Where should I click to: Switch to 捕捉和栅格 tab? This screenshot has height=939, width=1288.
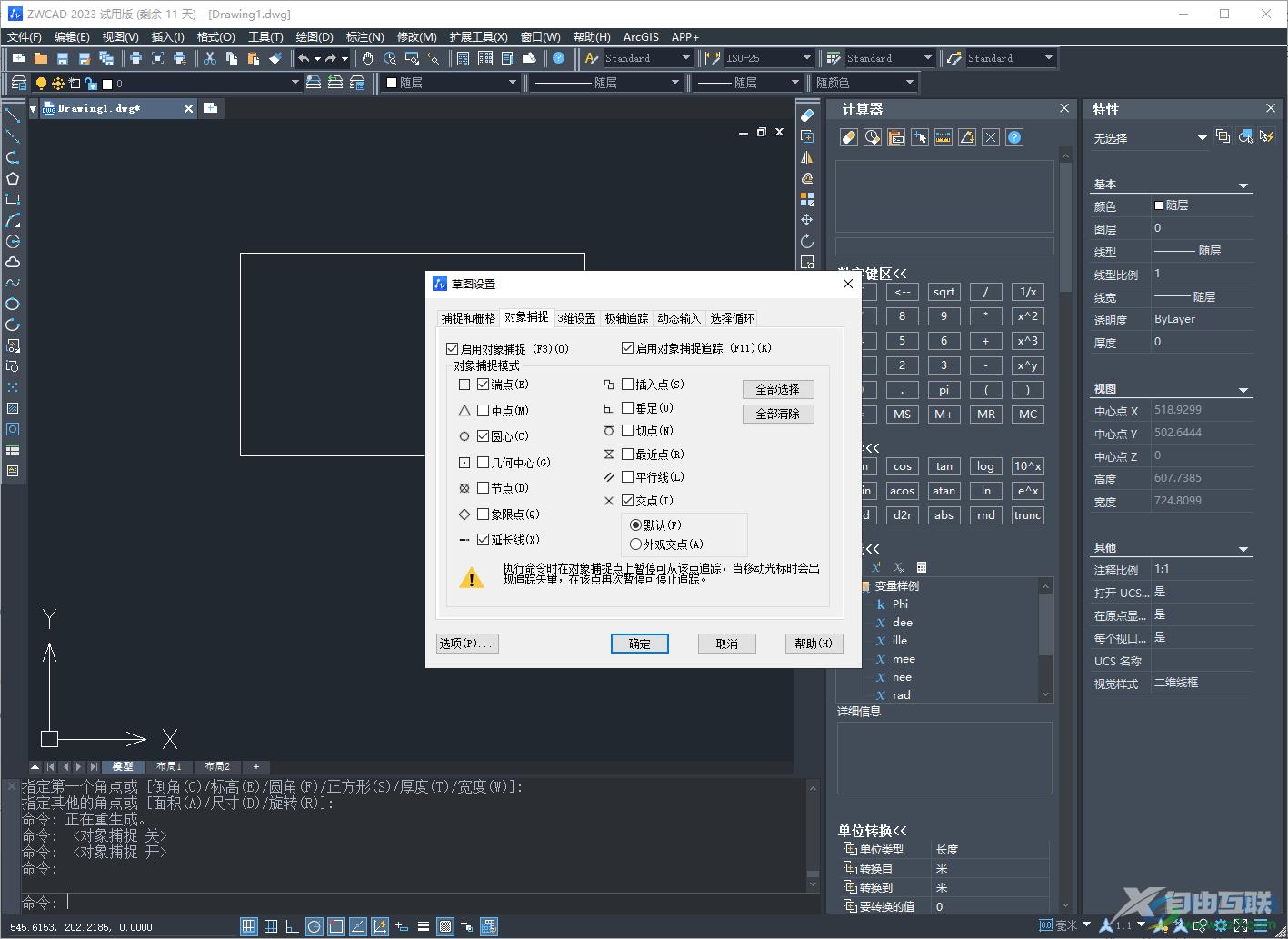pyautogui.click(x=468, y=318)
